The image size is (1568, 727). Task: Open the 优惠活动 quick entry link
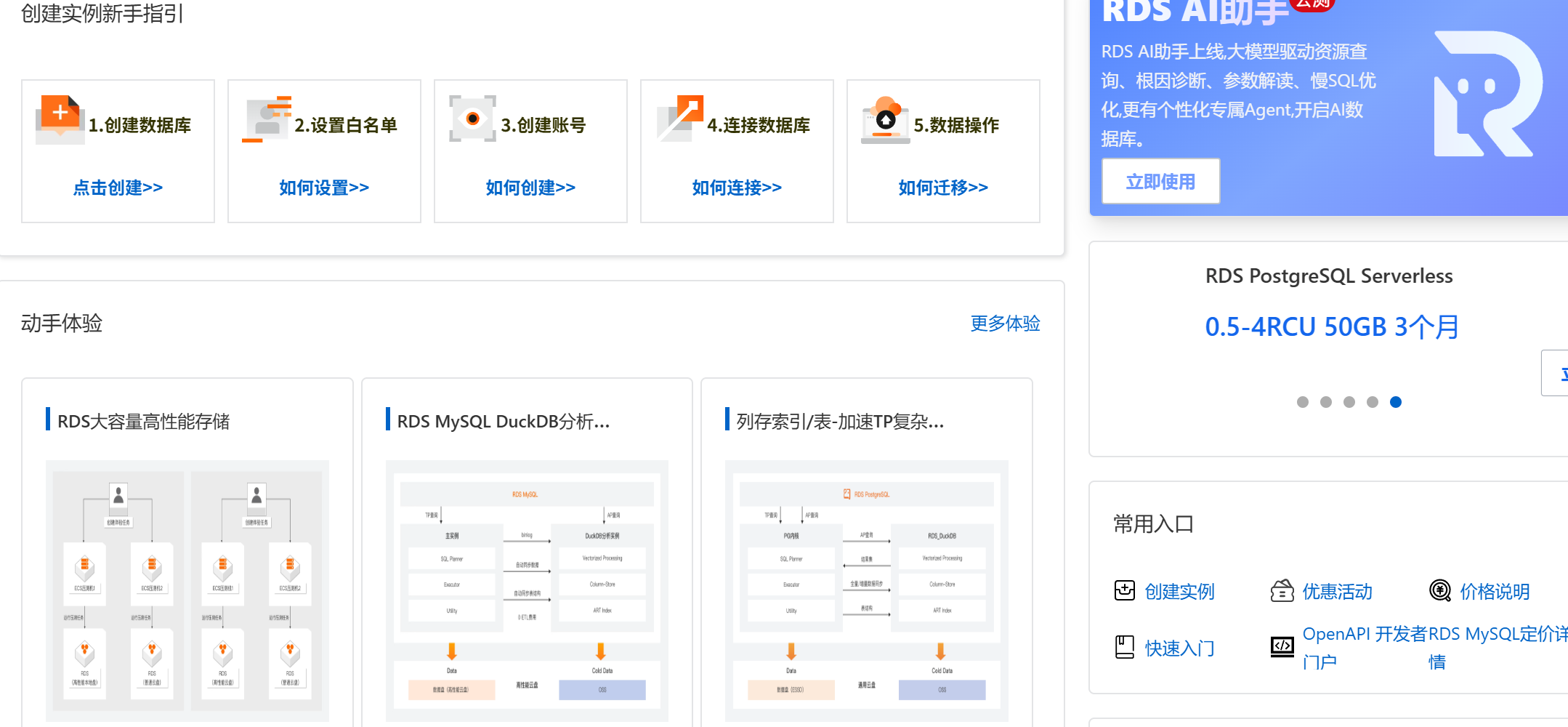pos(1337,591)
